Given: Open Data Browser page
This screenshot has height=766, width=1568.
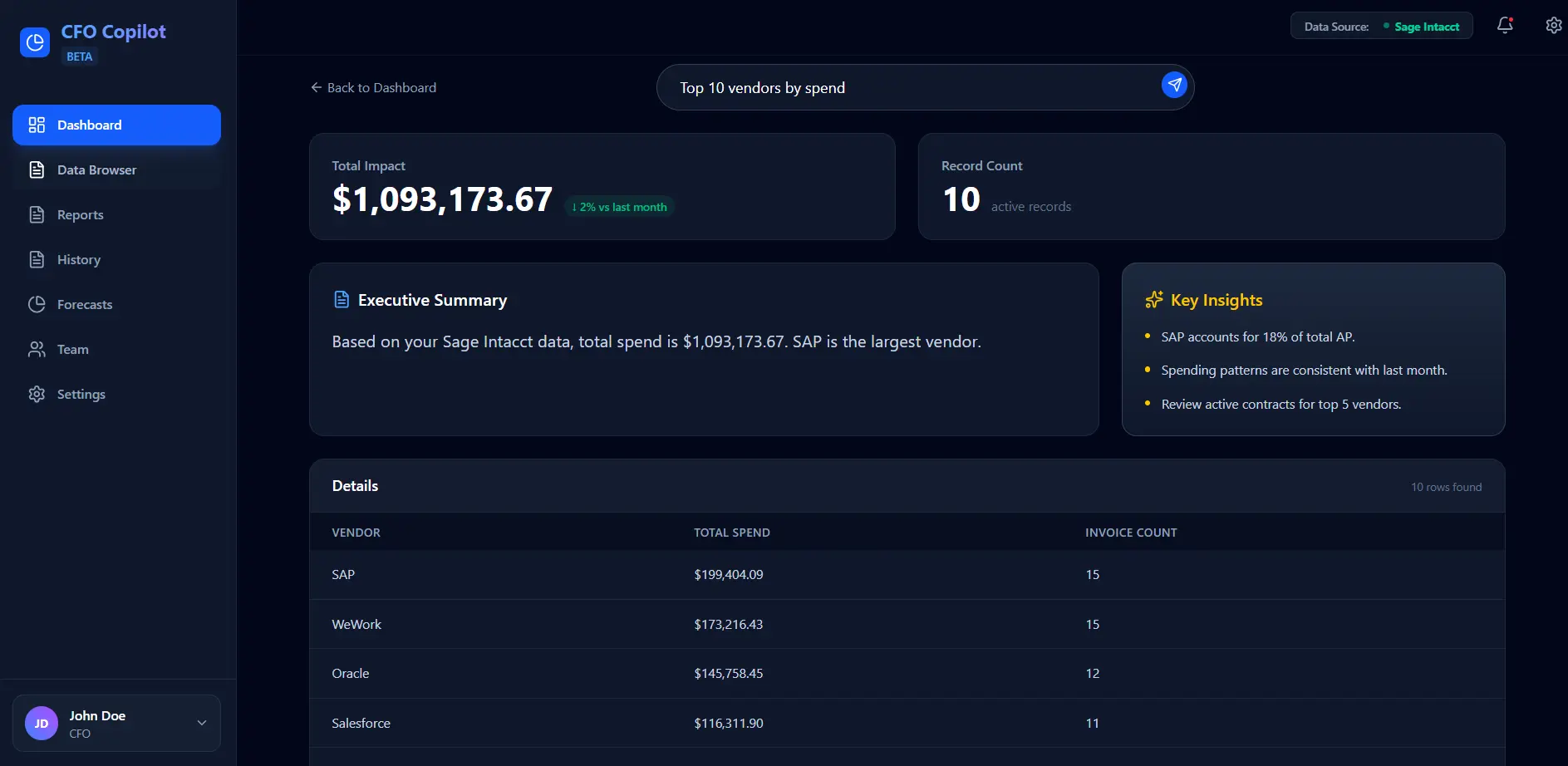Looking at the screenshot, I should [96, 170].
